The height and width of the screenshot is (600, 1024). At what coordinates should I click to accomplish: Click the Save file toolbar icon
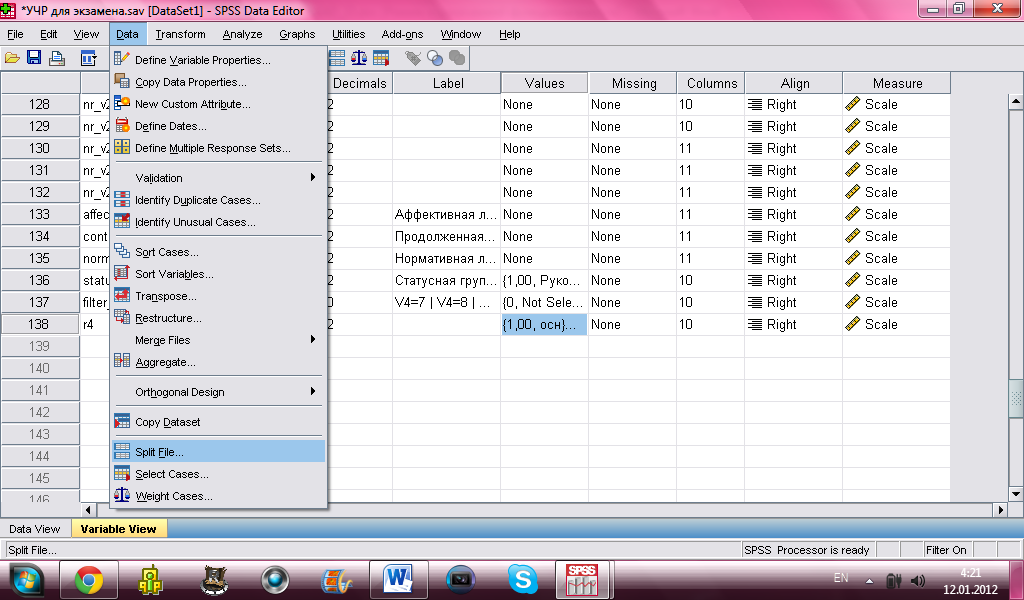point(34,59)
